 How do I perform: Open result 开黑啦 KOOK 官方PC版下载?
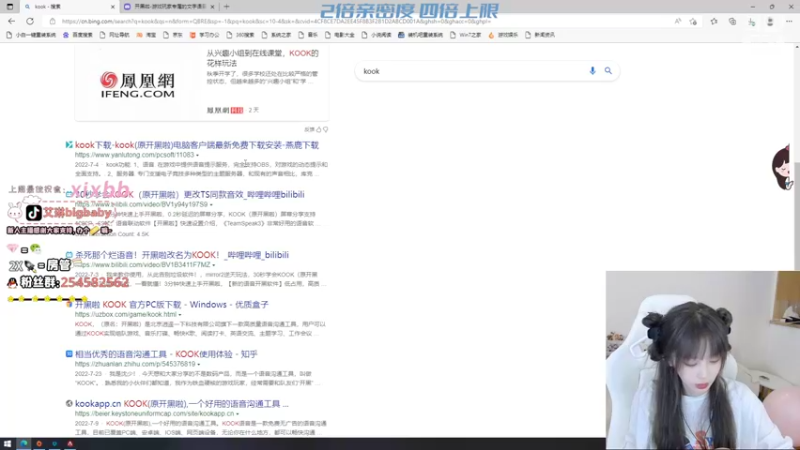click(x=171, y=305)
